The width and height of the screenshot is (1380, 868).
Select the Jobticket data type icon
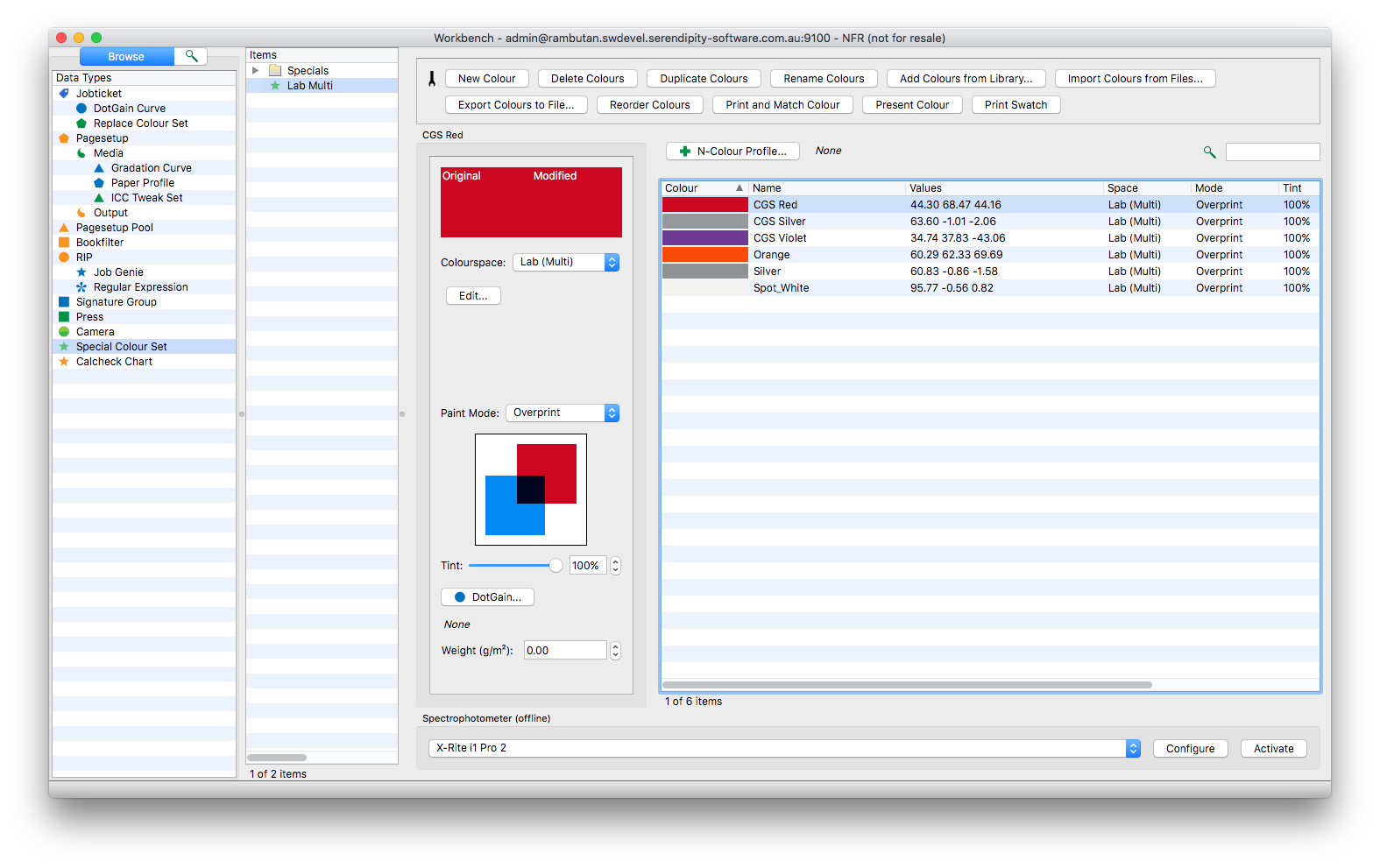[x=64, y=94]
